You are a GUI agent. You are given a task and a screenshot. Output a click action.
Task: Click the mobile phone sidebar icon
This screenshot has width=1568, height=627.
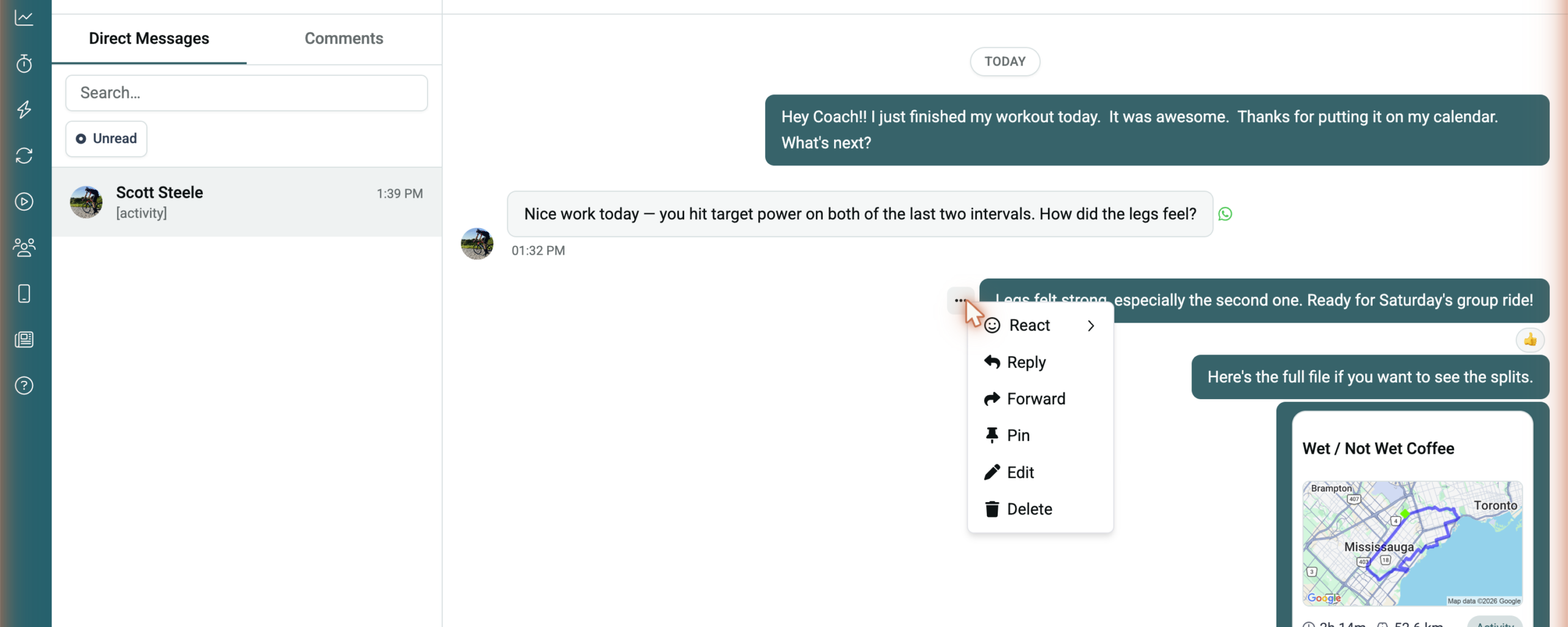point(24,293)
